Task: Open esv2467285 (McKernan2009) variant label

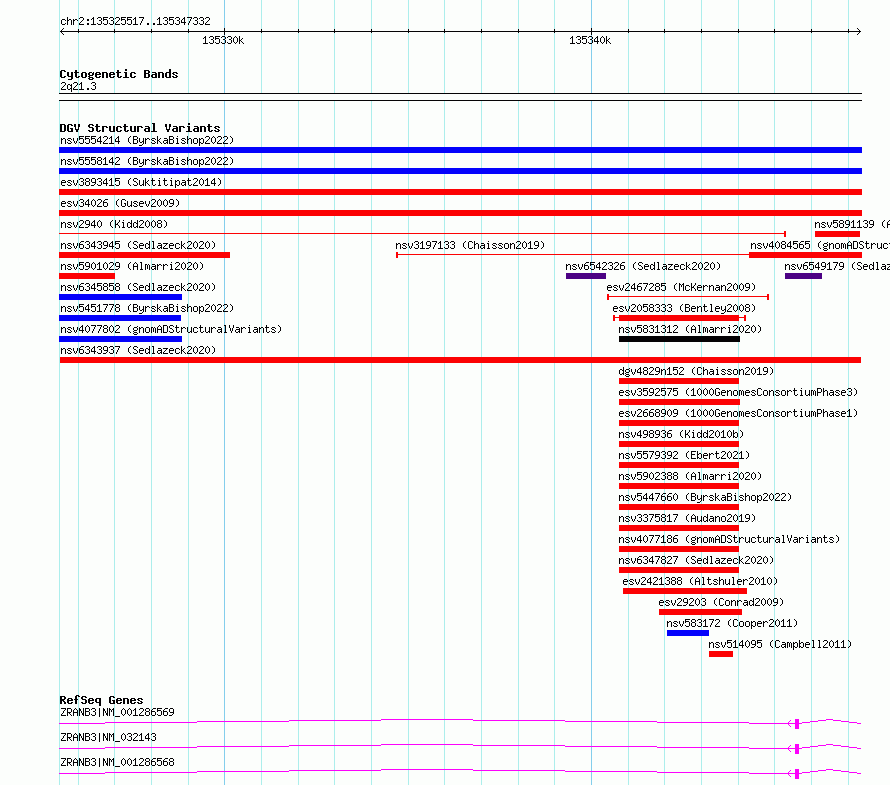Action: 681,287
